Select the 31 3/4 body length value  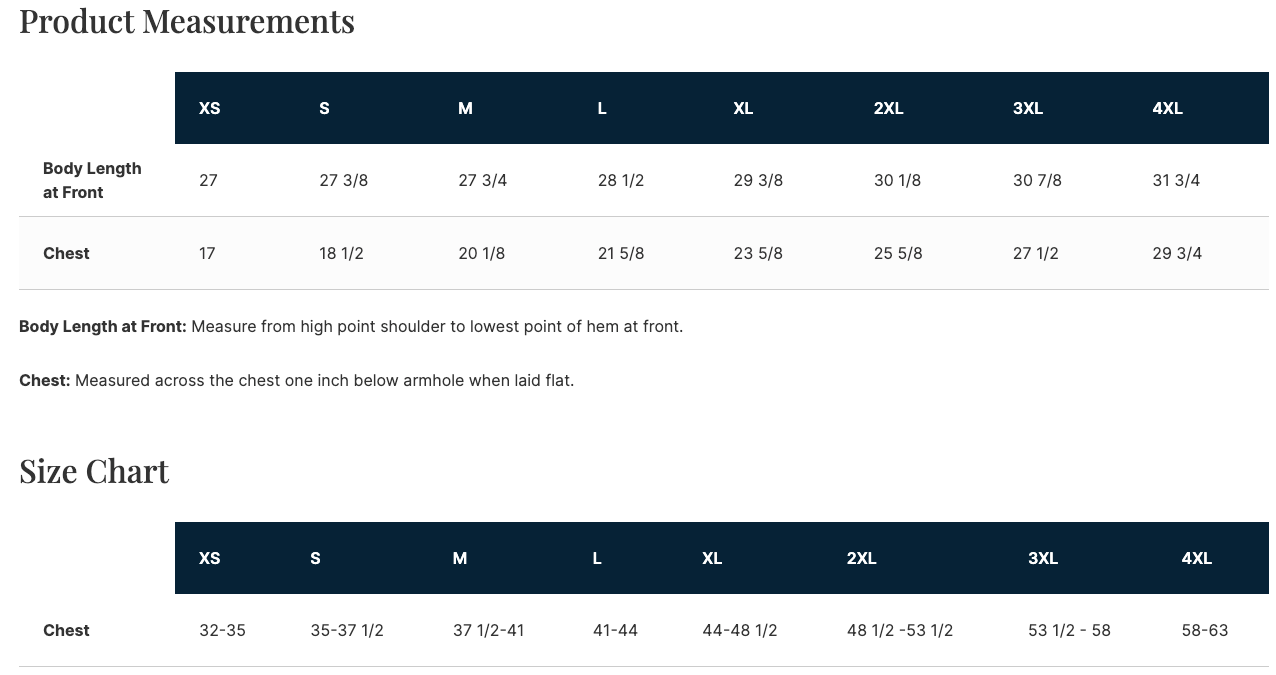pyautogui.click(x=1176, y=180)
